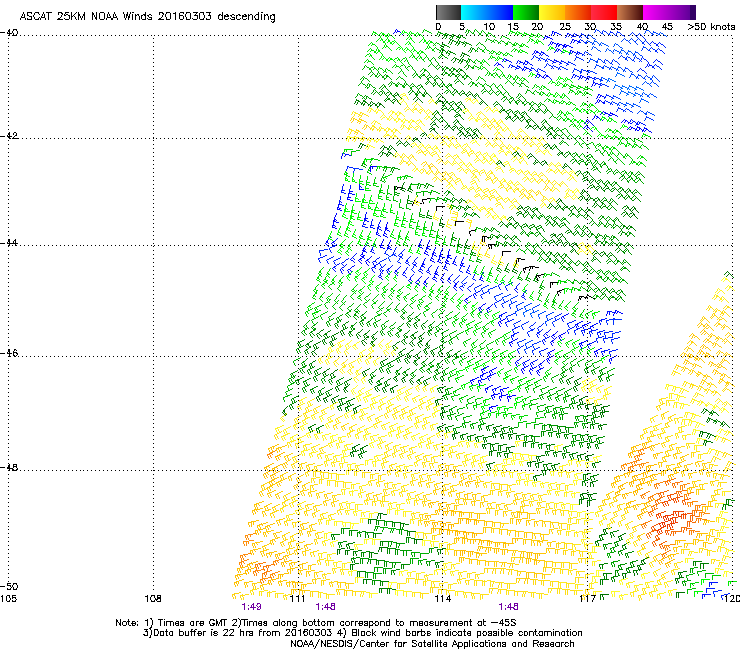Image resolution: width=740 pixels, height=650 pixels.
Task: Click the '105' longitude axis label
Action: pyautogui.click(x=8, y=599)
